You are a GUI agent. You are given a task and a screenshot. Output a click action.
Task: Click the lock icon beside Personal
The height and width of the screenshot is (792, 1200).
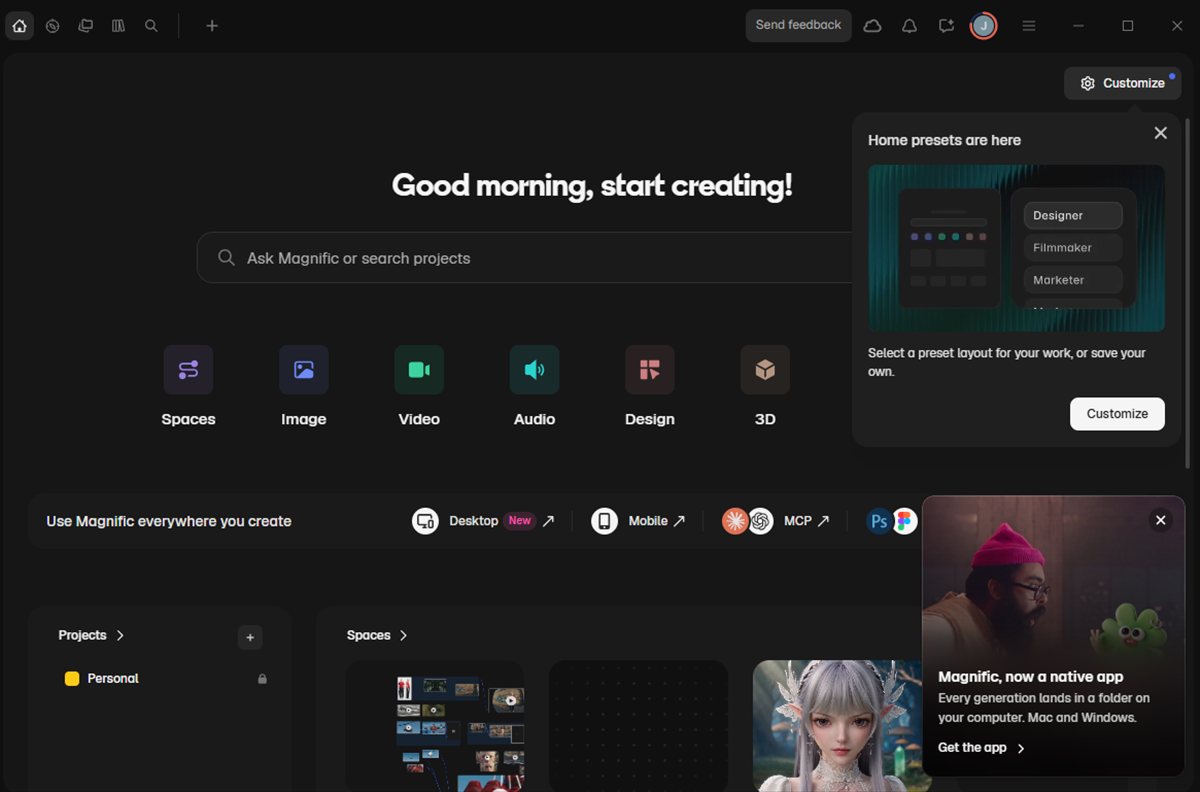point(262,679)
